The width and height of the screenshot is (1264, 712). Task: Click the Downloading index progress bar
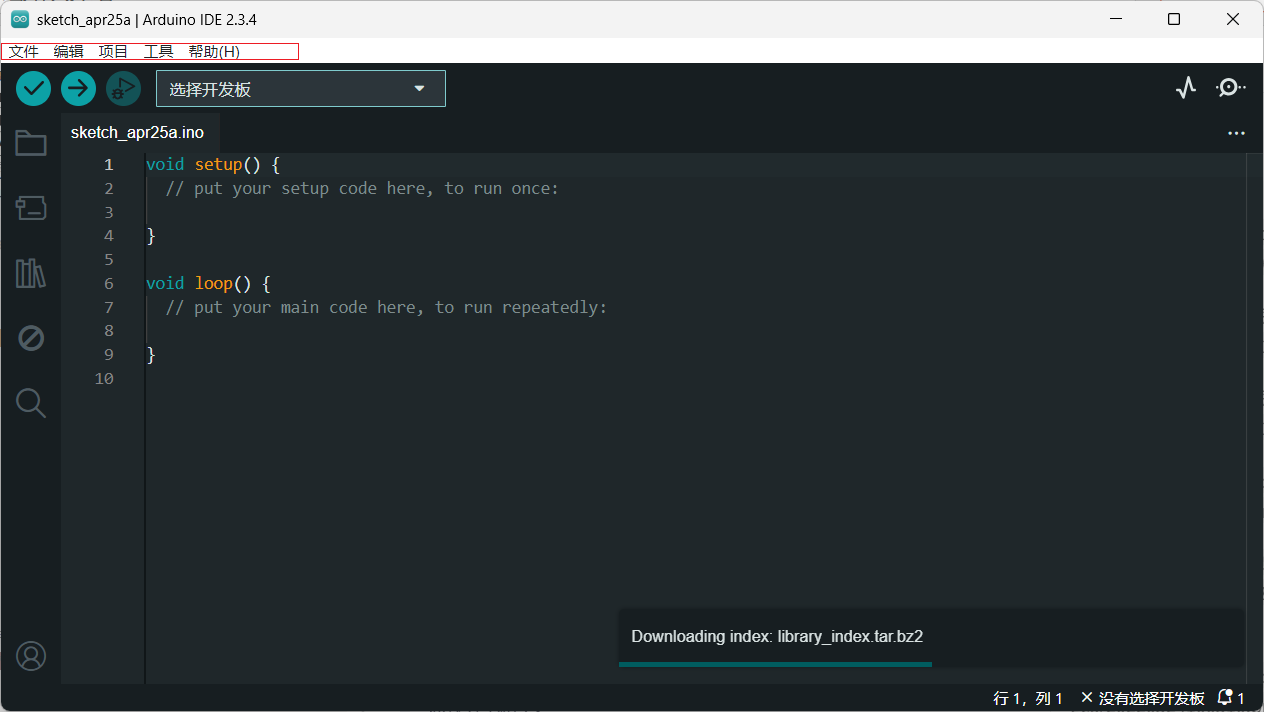pyautogui.click(x=775, y=664)
